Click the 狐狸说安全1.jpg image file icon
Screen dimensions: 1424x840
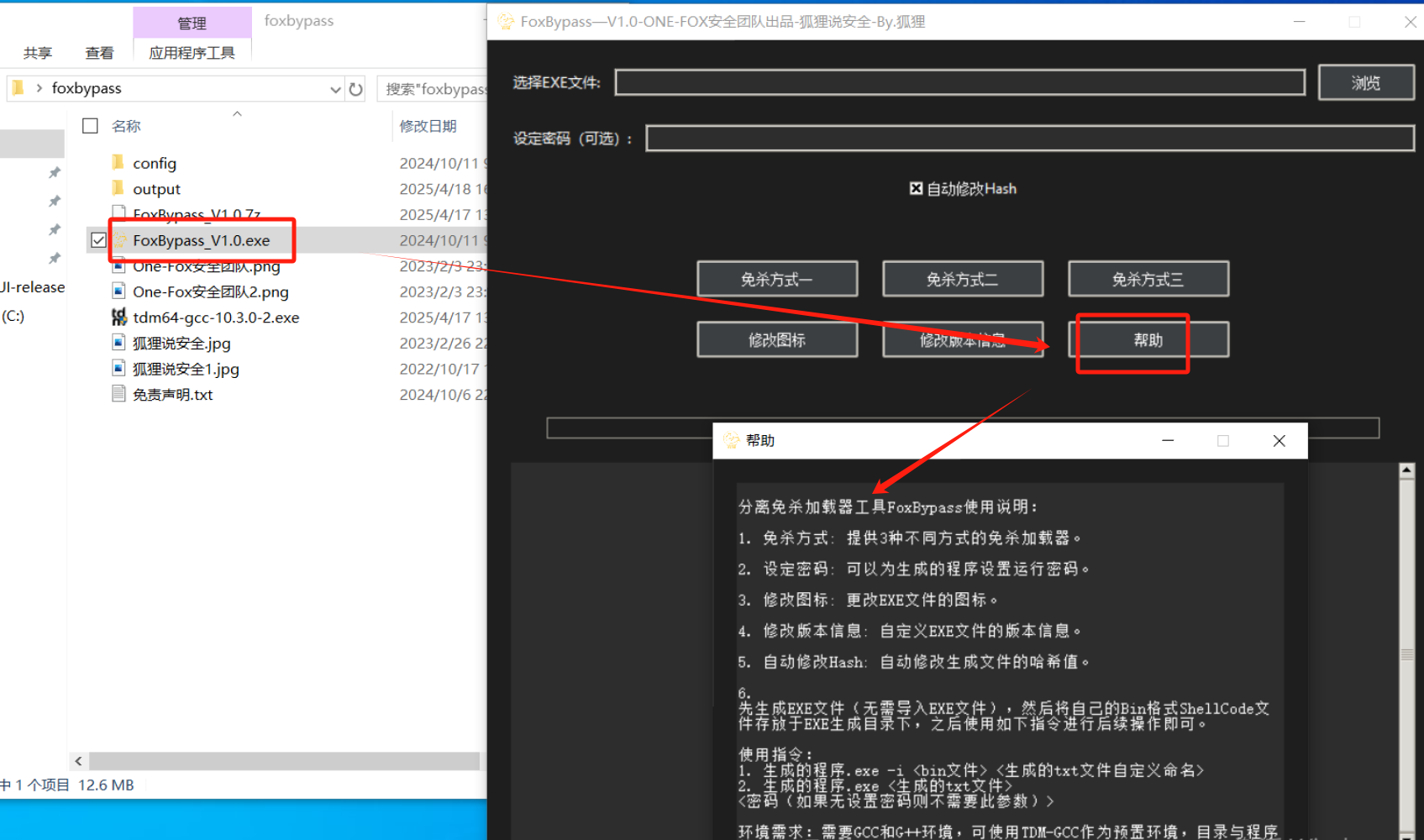[x=118, y=368]
